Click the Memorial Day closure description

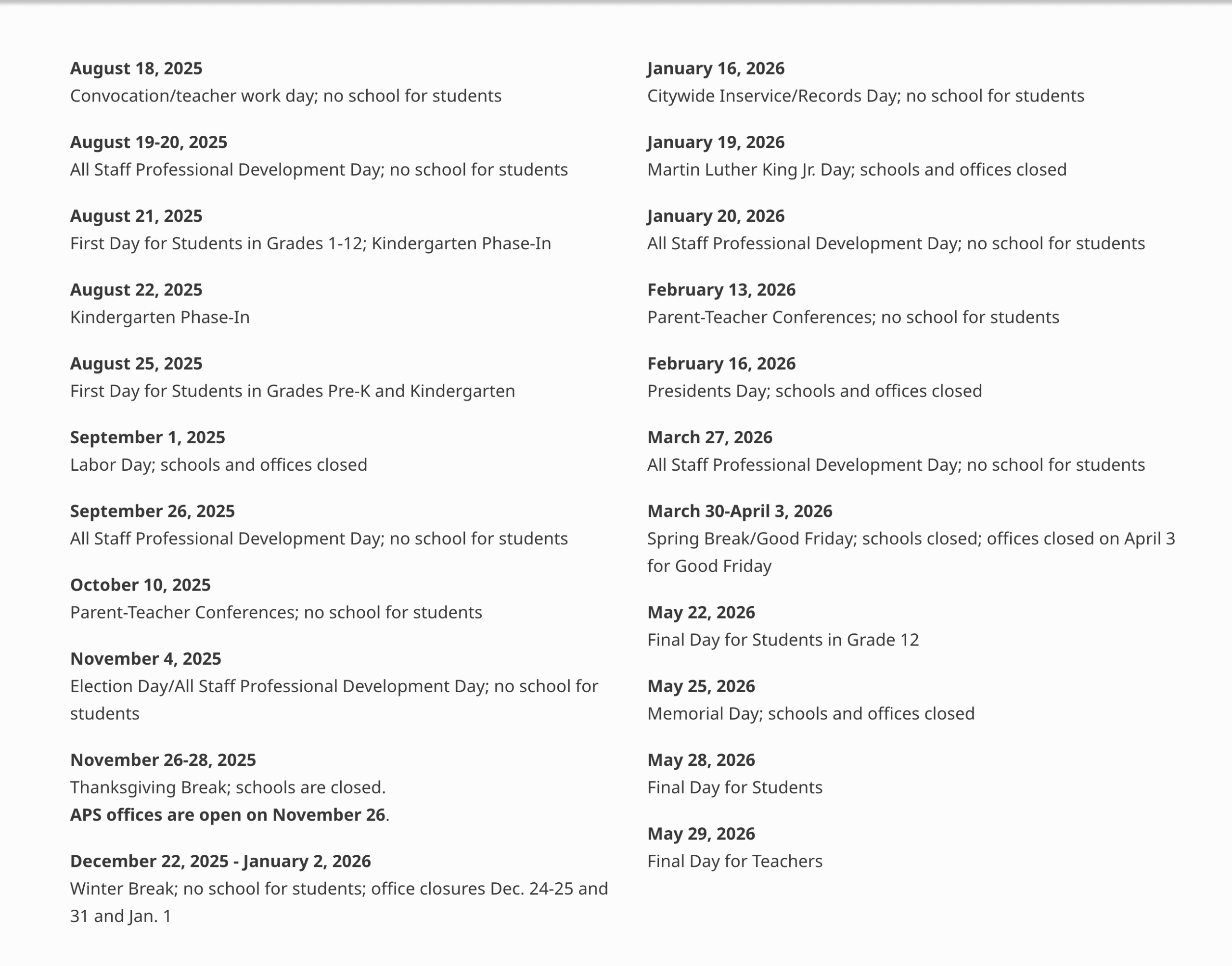coord(810,714)
